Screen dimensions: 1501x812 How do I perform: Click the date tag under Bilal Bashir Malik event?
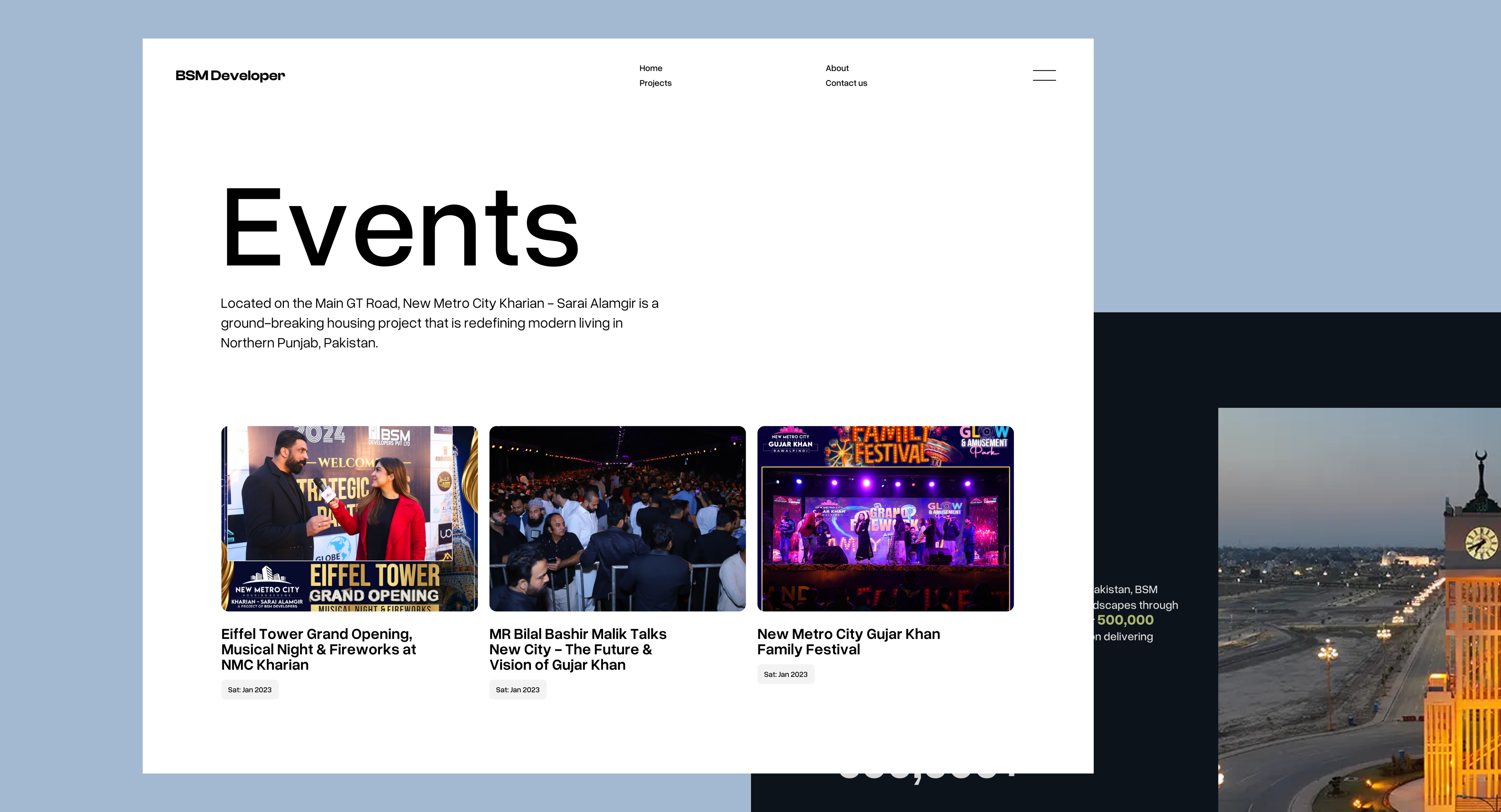point(517,690)
